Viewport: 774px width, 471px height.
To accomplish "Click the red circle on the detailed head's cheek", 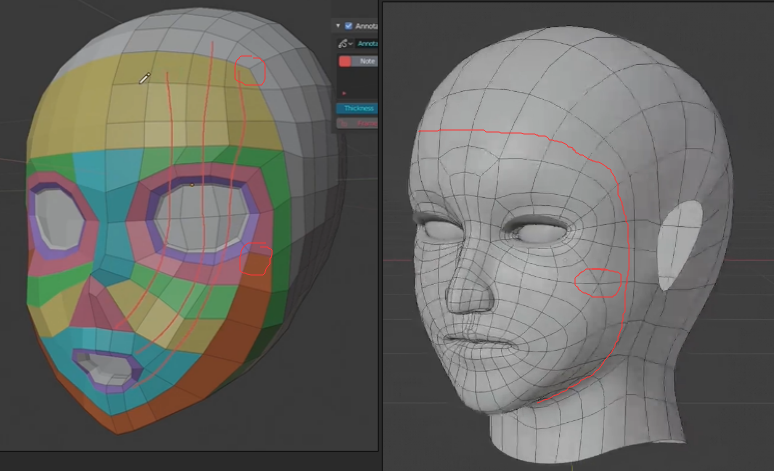I will click(x=598, y=284).
